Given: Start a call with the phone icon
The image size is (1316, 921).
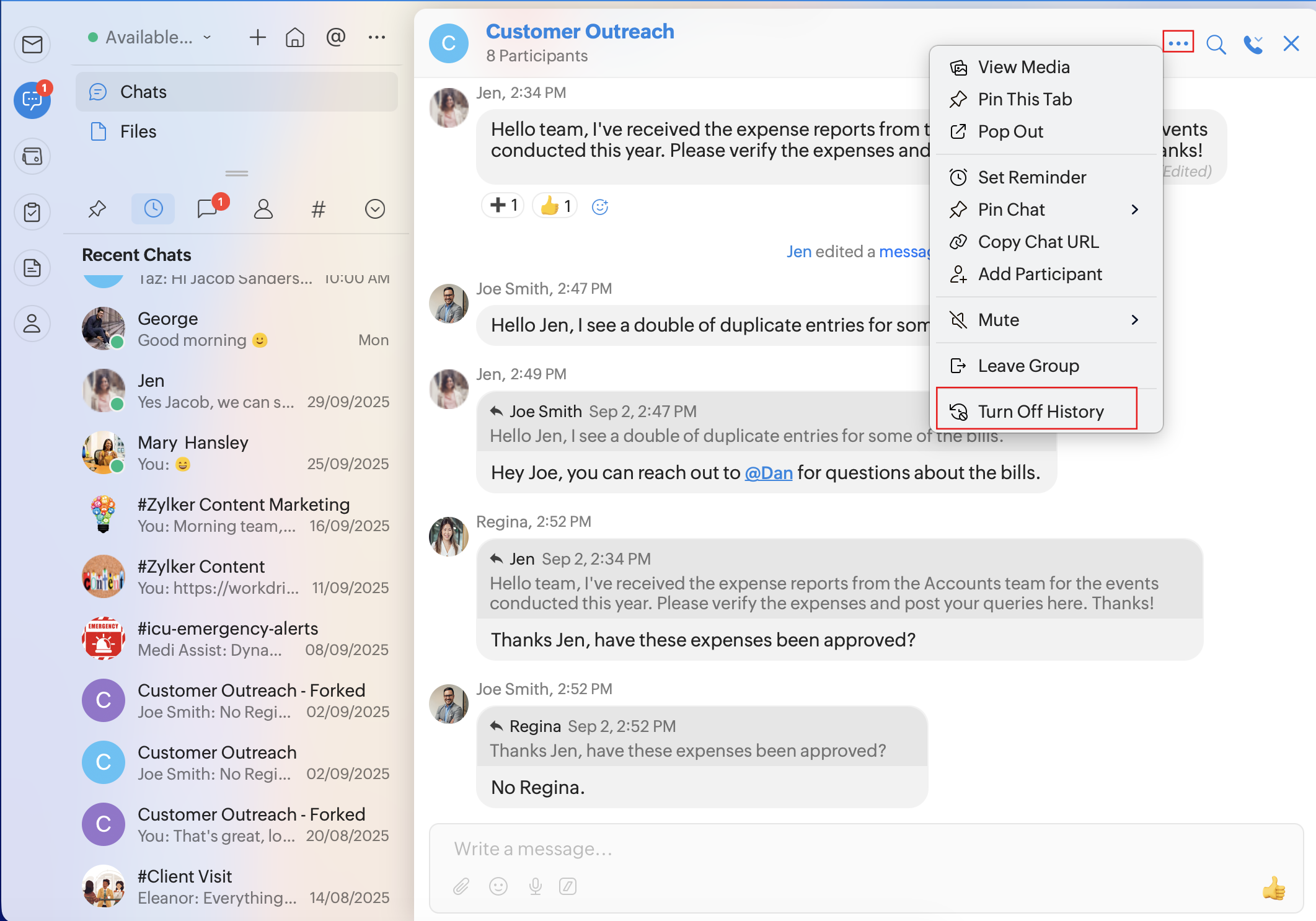Looking at the screenshot, I should (x=1253, y=44).
